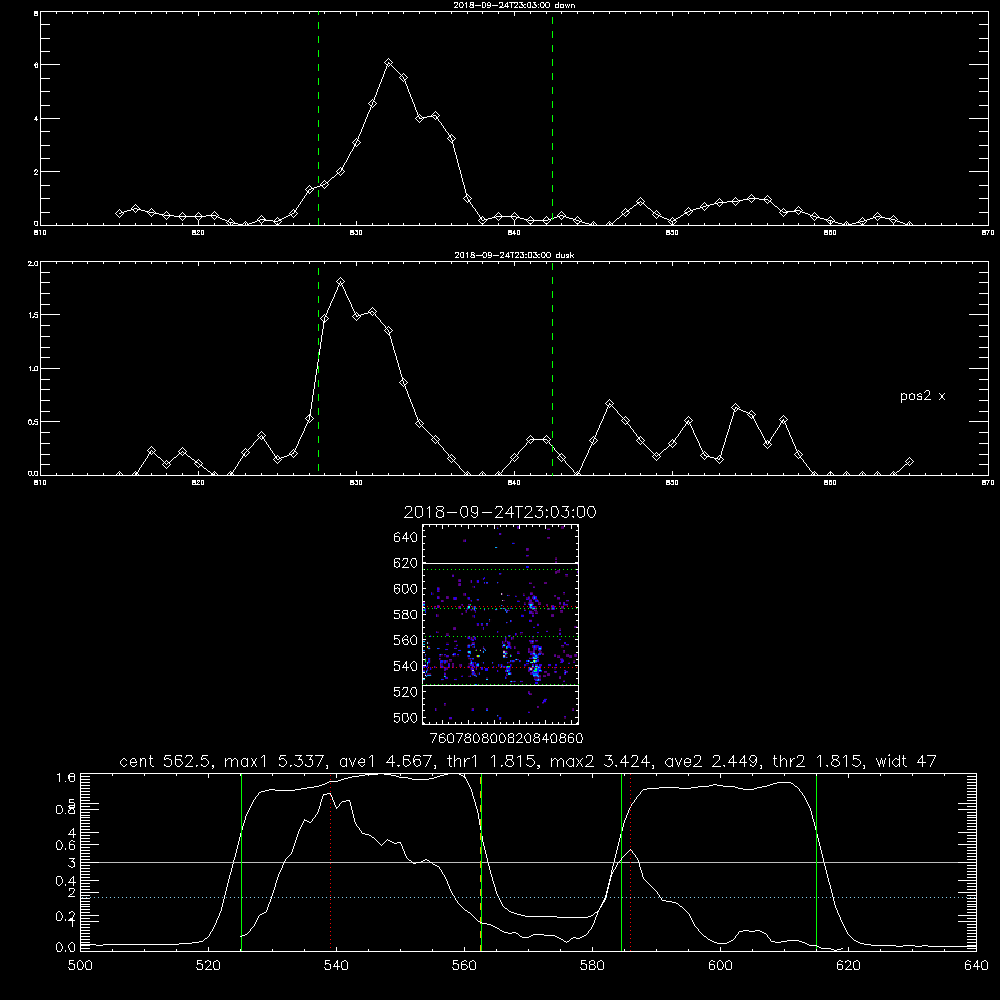Click the '580' label on the heatmap y-axis

coord(406,615)
